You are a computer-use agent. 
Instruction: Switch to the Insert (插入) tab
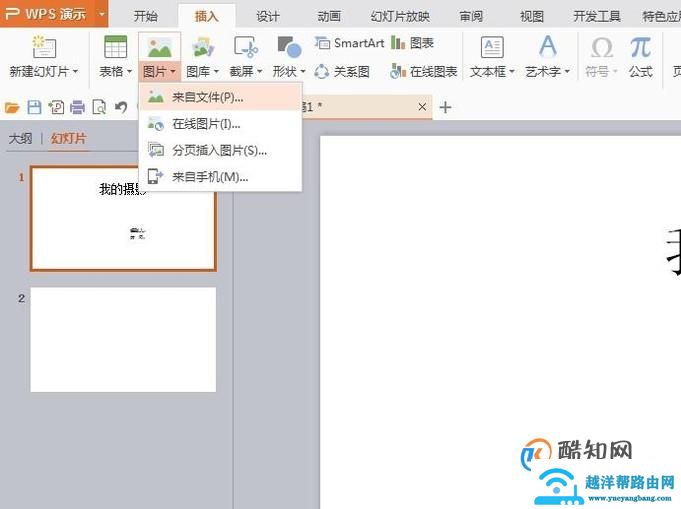206,16
